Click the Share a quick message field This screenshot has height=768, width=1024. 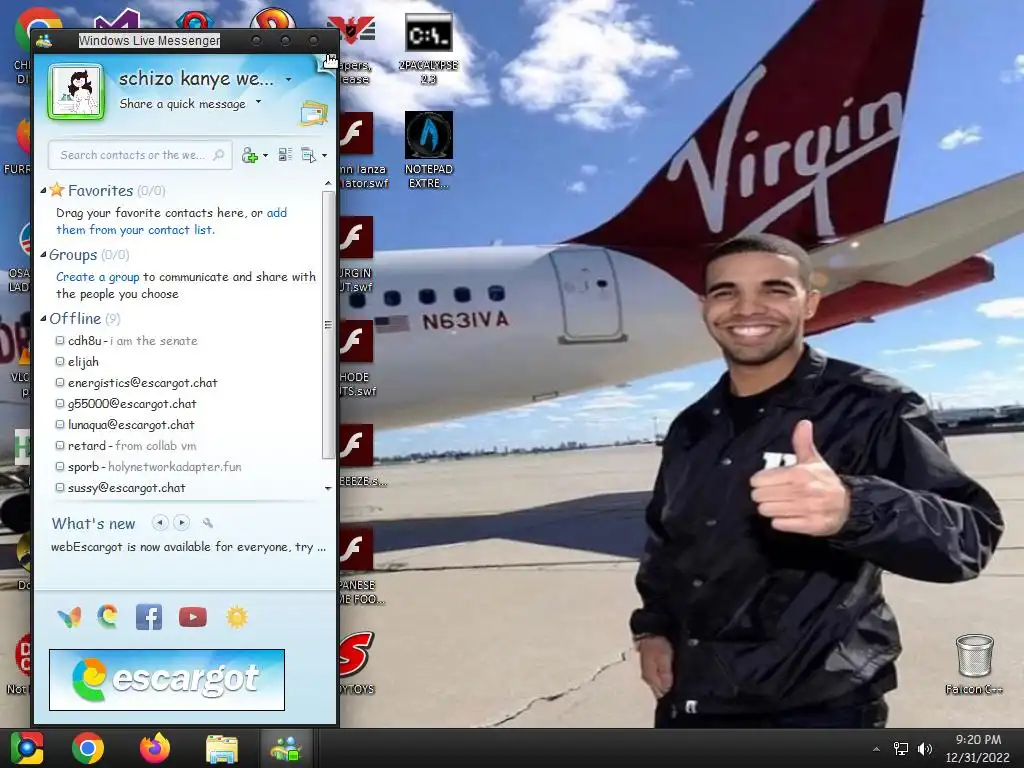pos(183,104)
